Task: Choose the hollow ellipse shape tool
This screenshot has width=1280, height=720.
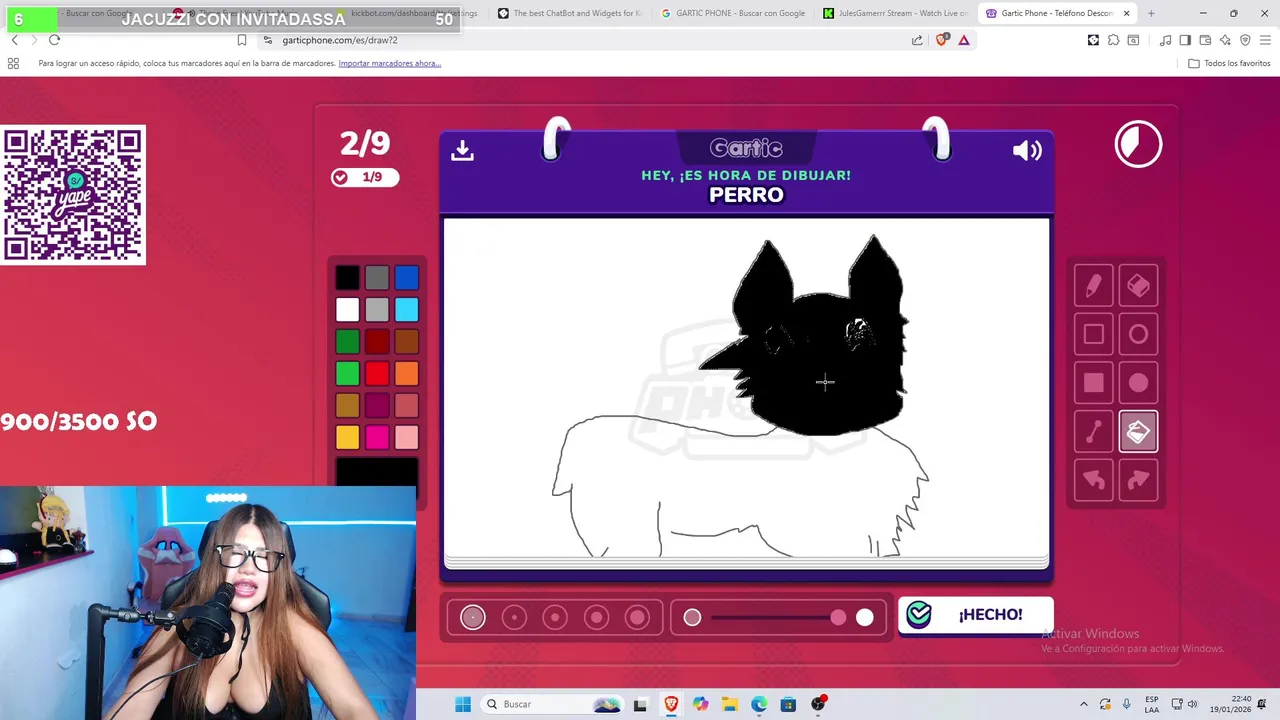Action: tap(1138, 335)
